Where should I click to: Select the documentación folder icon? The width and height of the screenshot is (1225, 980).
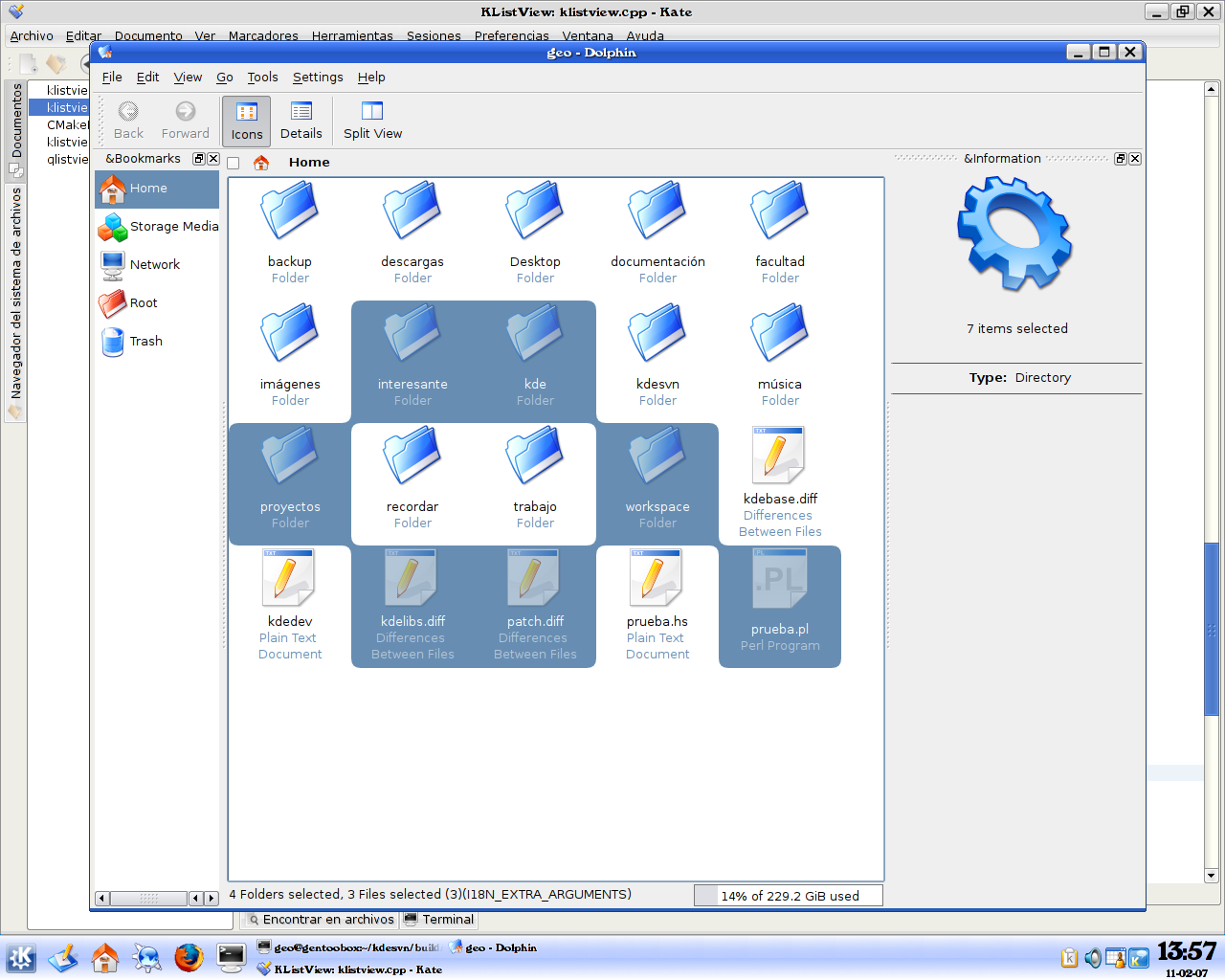[x=657, y=211]
